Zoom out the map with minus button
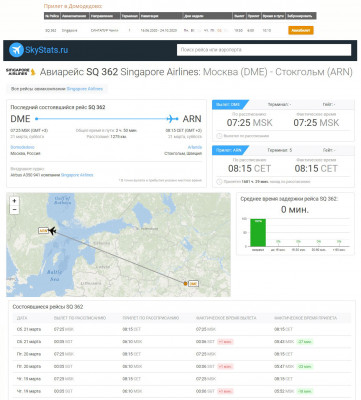361x400 pixels. click(x=14, y=210)
